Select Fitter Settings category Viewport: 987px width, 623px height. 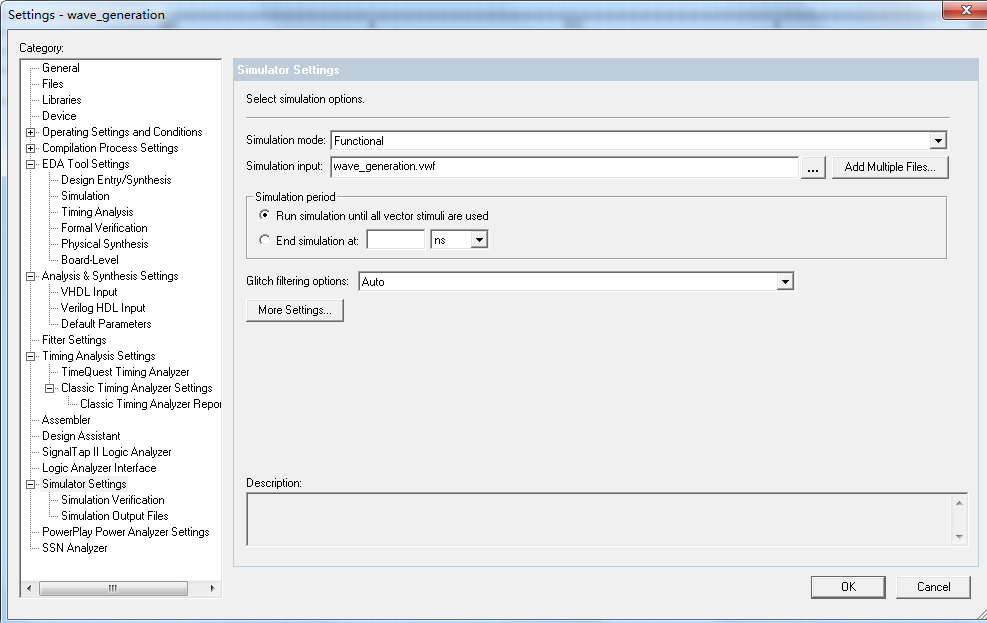[x=74, y=340]
